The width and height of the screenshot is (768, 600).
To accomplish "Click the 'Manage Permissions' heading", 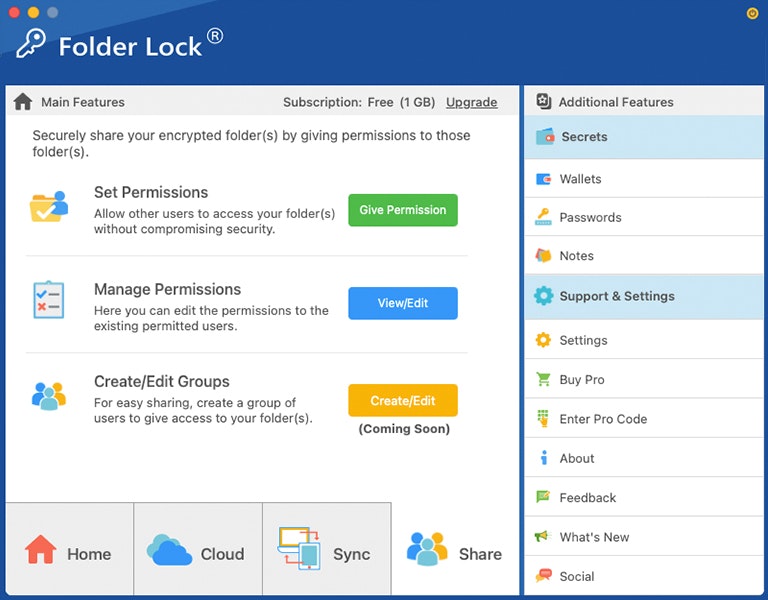I will click(168, 289).
